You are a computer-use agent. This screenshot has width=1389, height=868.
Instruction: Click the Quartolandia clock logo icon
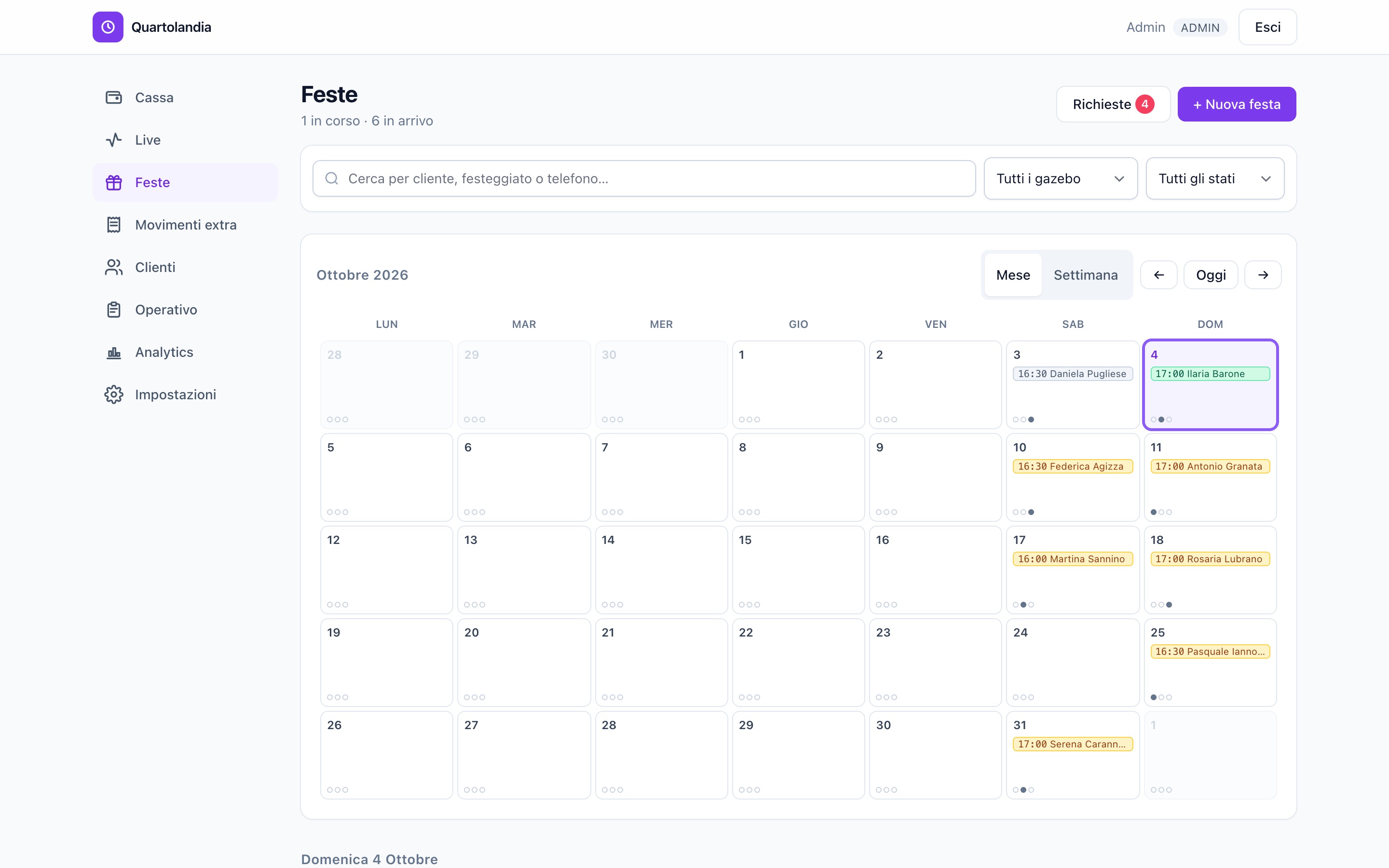(108, 27)
